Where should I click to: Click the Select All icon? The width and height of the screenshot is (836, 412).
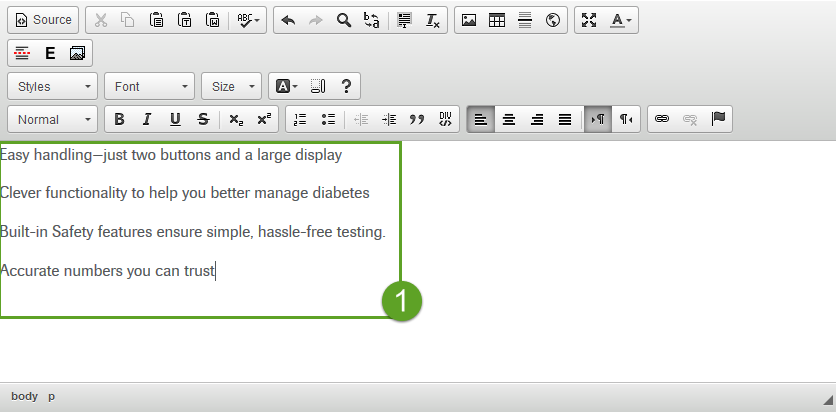(405, 20)
